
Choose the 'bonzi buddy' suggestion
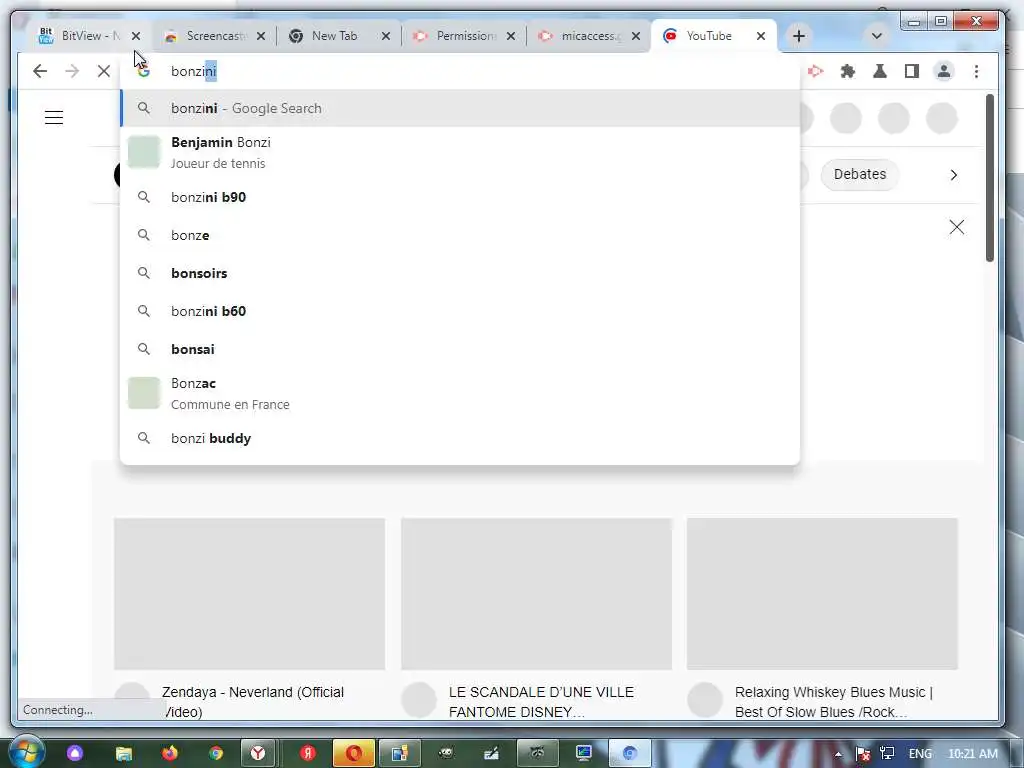tap(460, 438)
